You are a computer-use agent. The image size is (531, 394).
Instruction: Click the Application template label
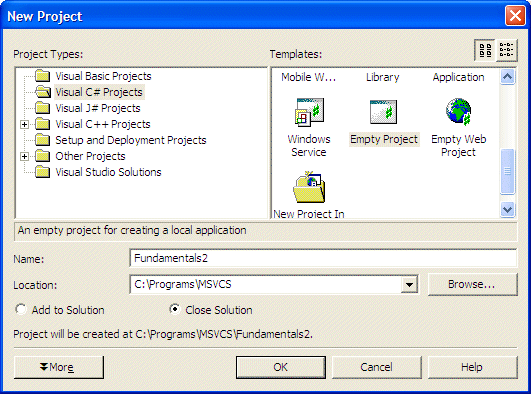[x=459, y=77]
